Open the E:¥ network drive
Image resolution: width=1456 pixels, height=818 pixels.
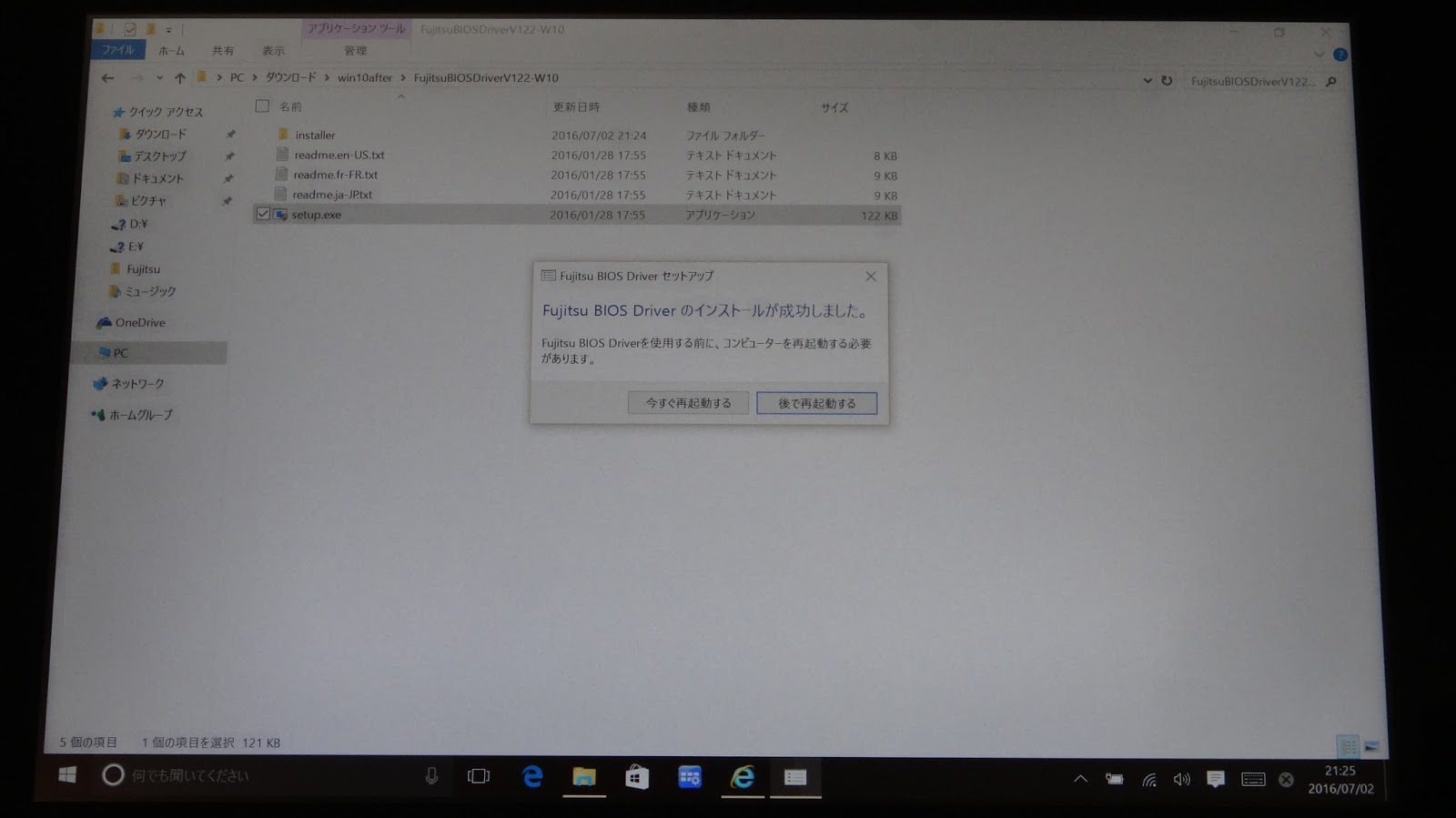coord(127,247)
